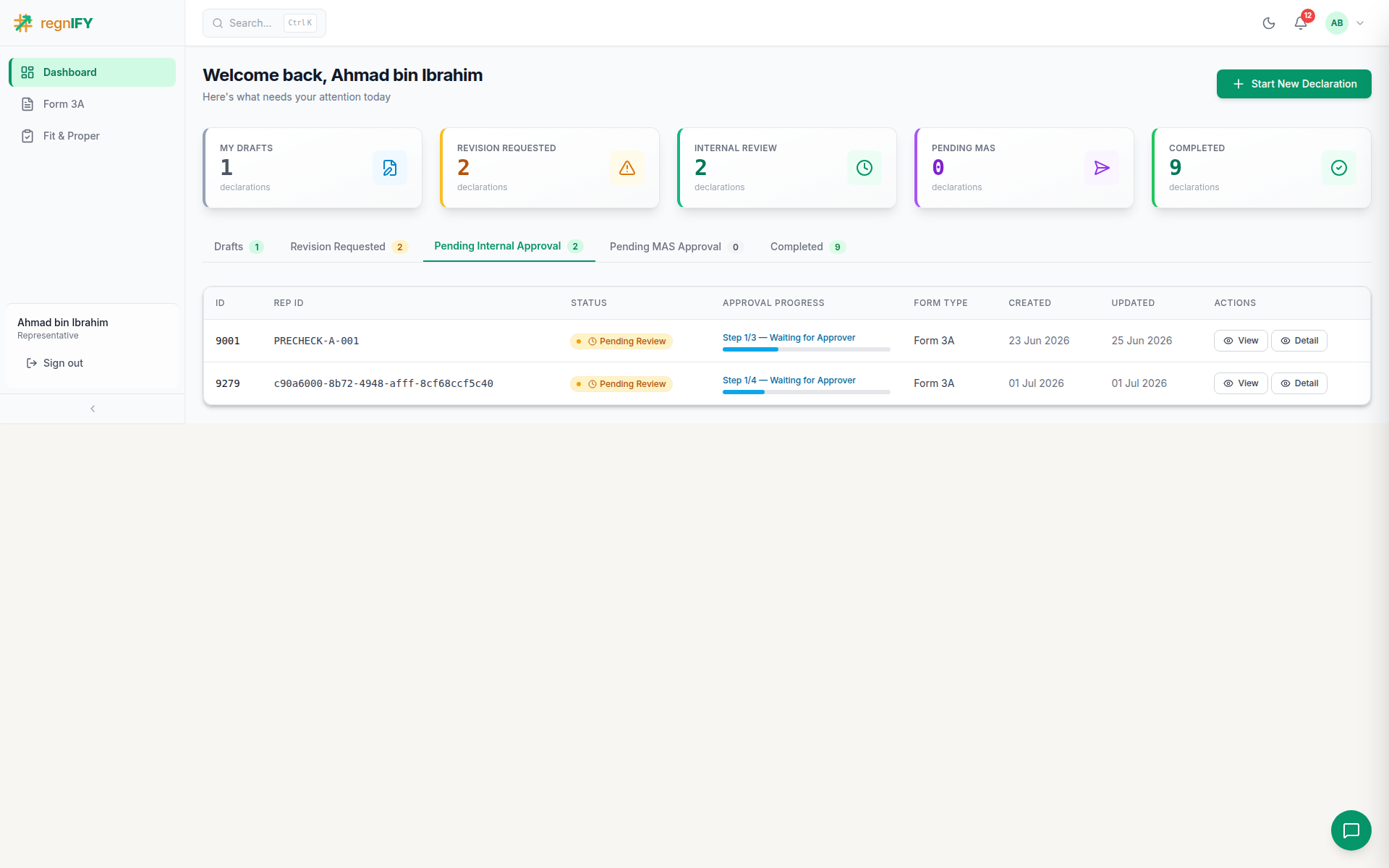Click the Completed summary card
The image size is (1389, 868).
pos(1262,168)
